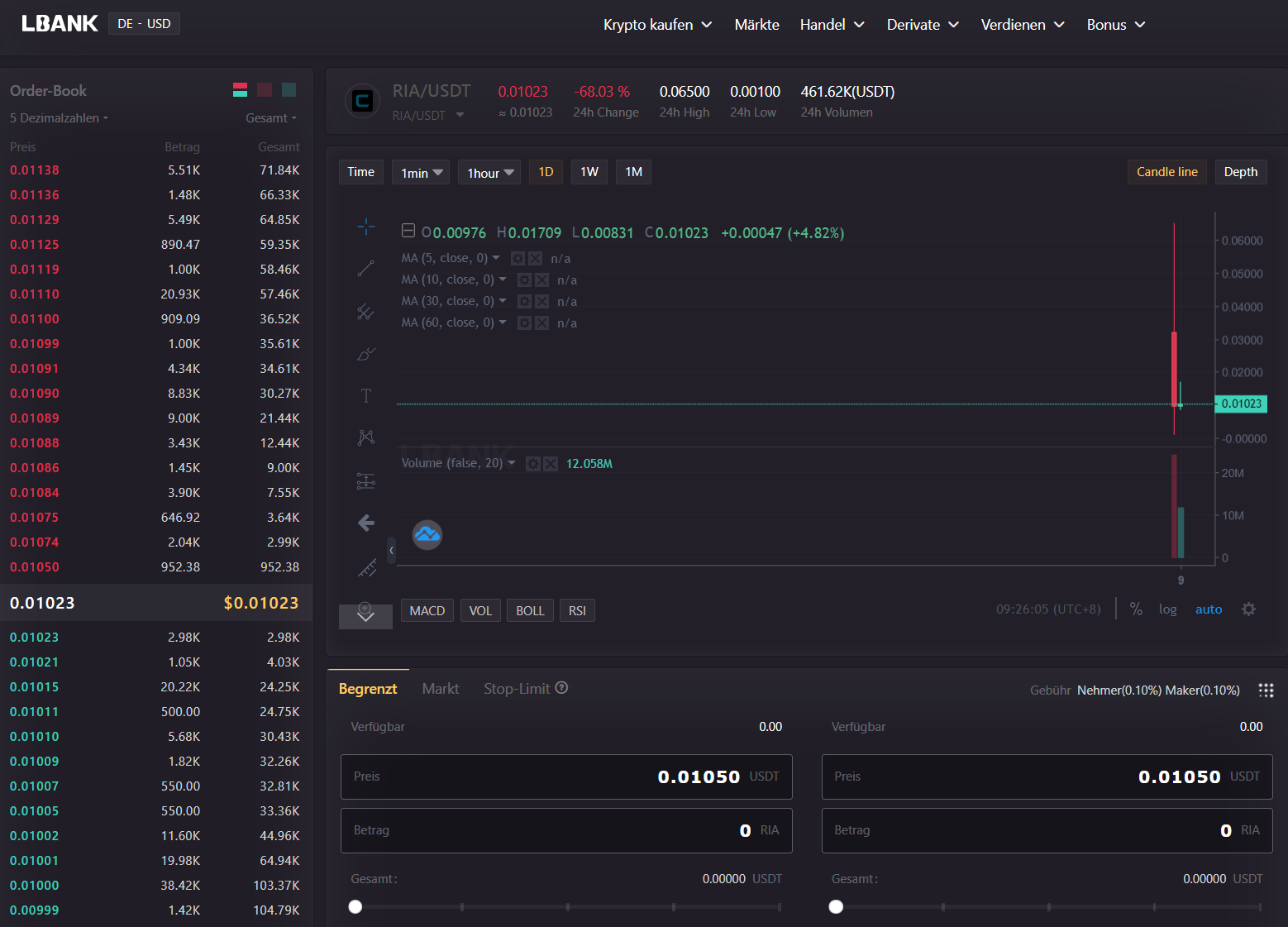
Task: Switch chart to Candle line view
Action: (x=1166, y=172)
